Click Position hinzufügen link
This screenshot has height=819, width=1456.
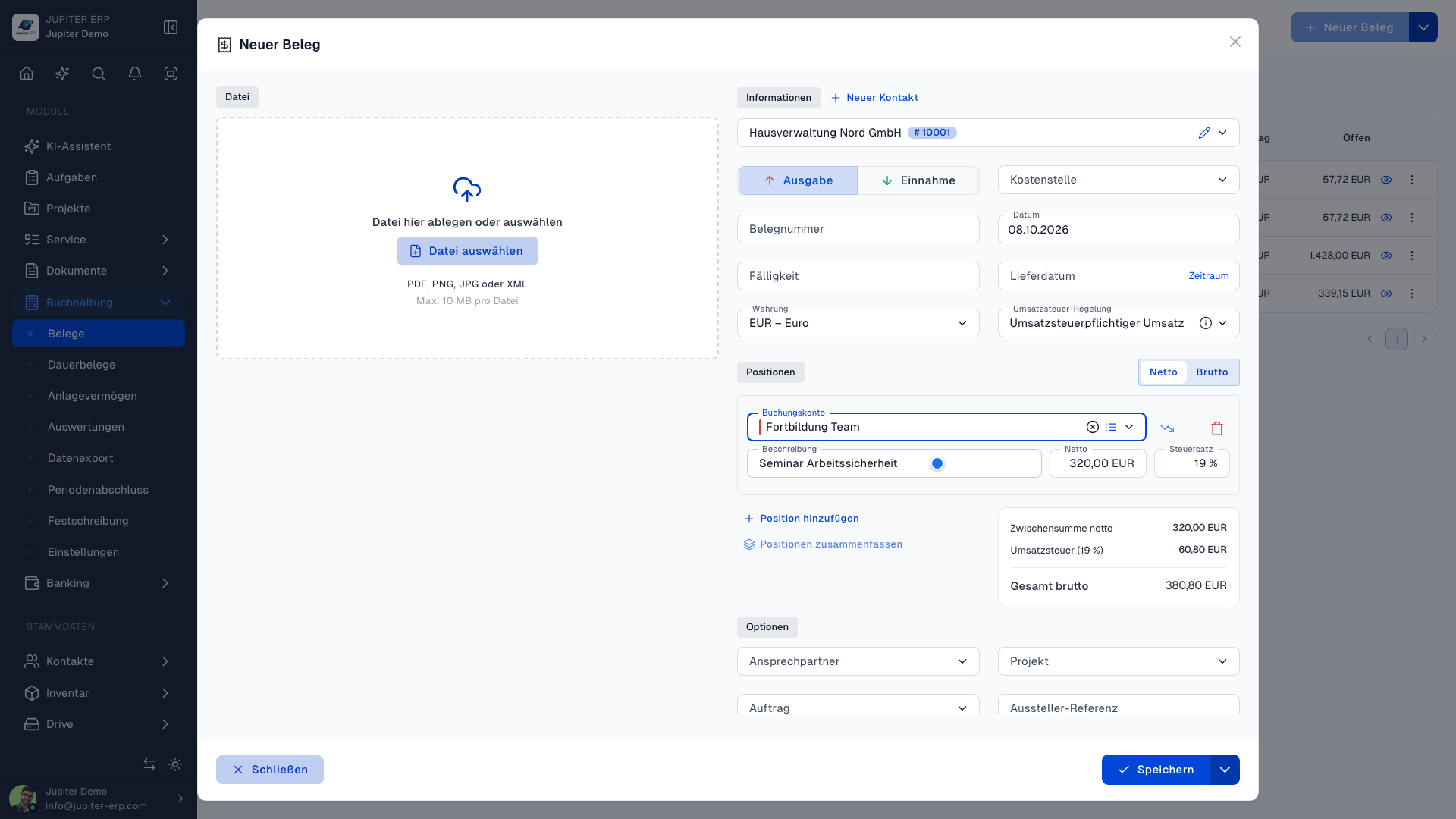tap(802, 519)
